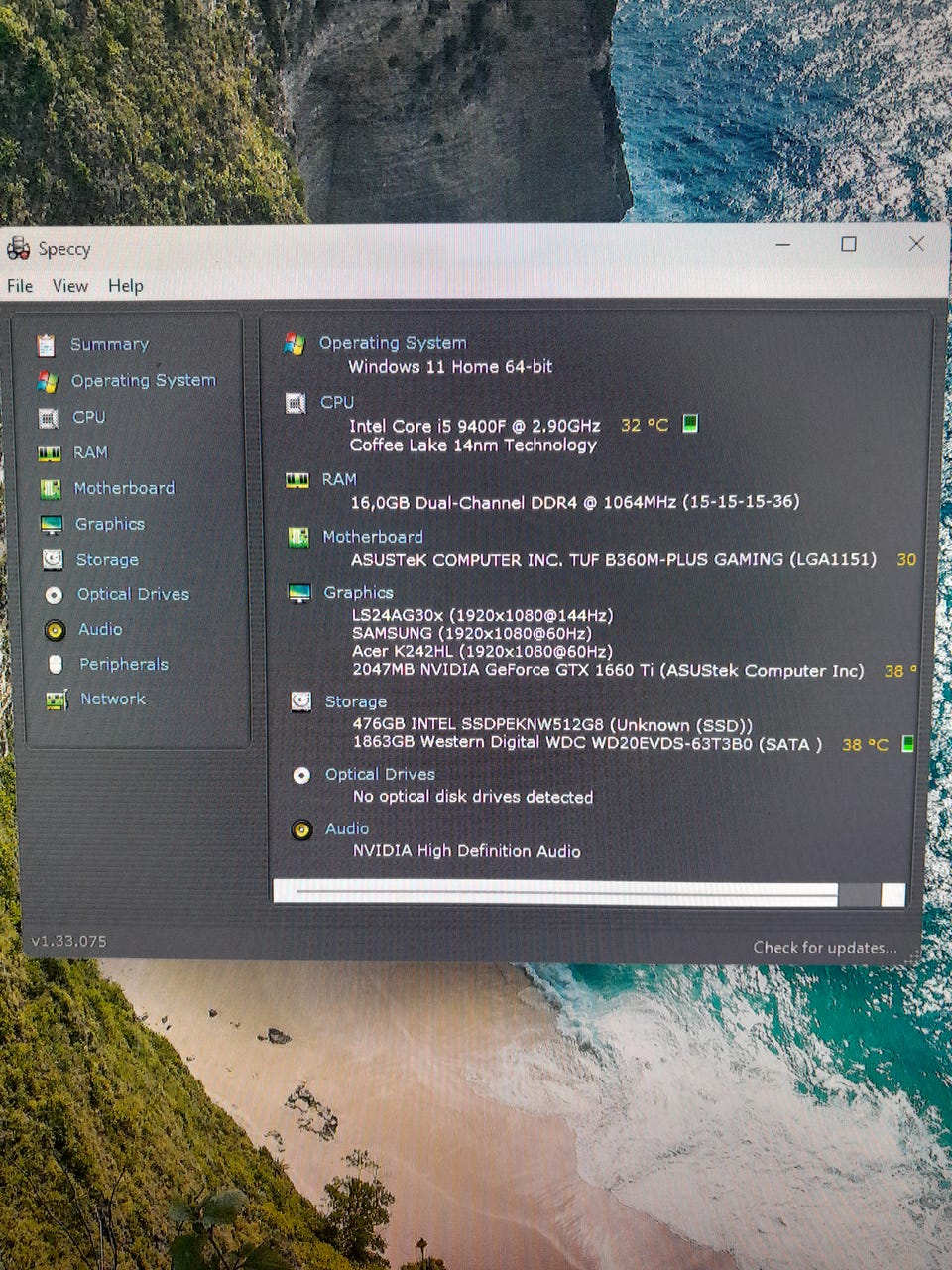Select the RAM memory stick sidebar icon
952x1270 pixels.
click(x=49, y=453)
